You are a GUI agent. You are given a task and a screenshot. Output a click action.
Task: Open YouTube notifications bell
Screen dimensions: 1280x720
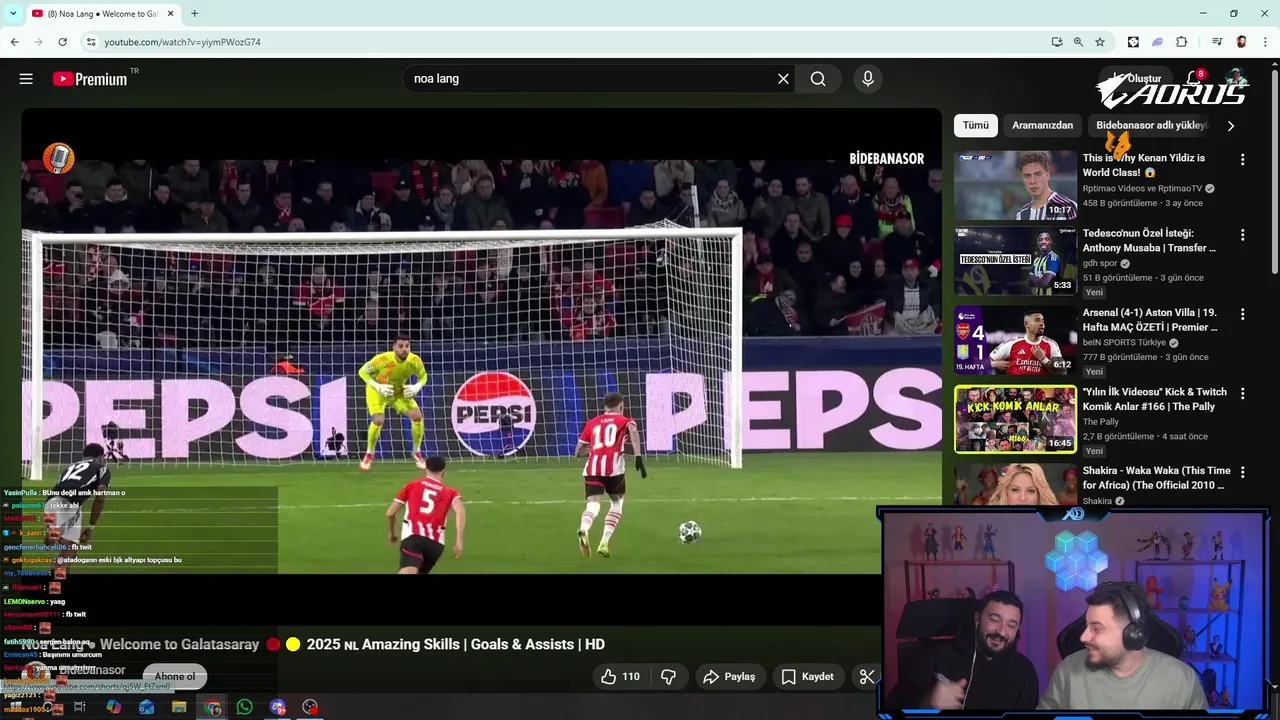point(1194,78)
